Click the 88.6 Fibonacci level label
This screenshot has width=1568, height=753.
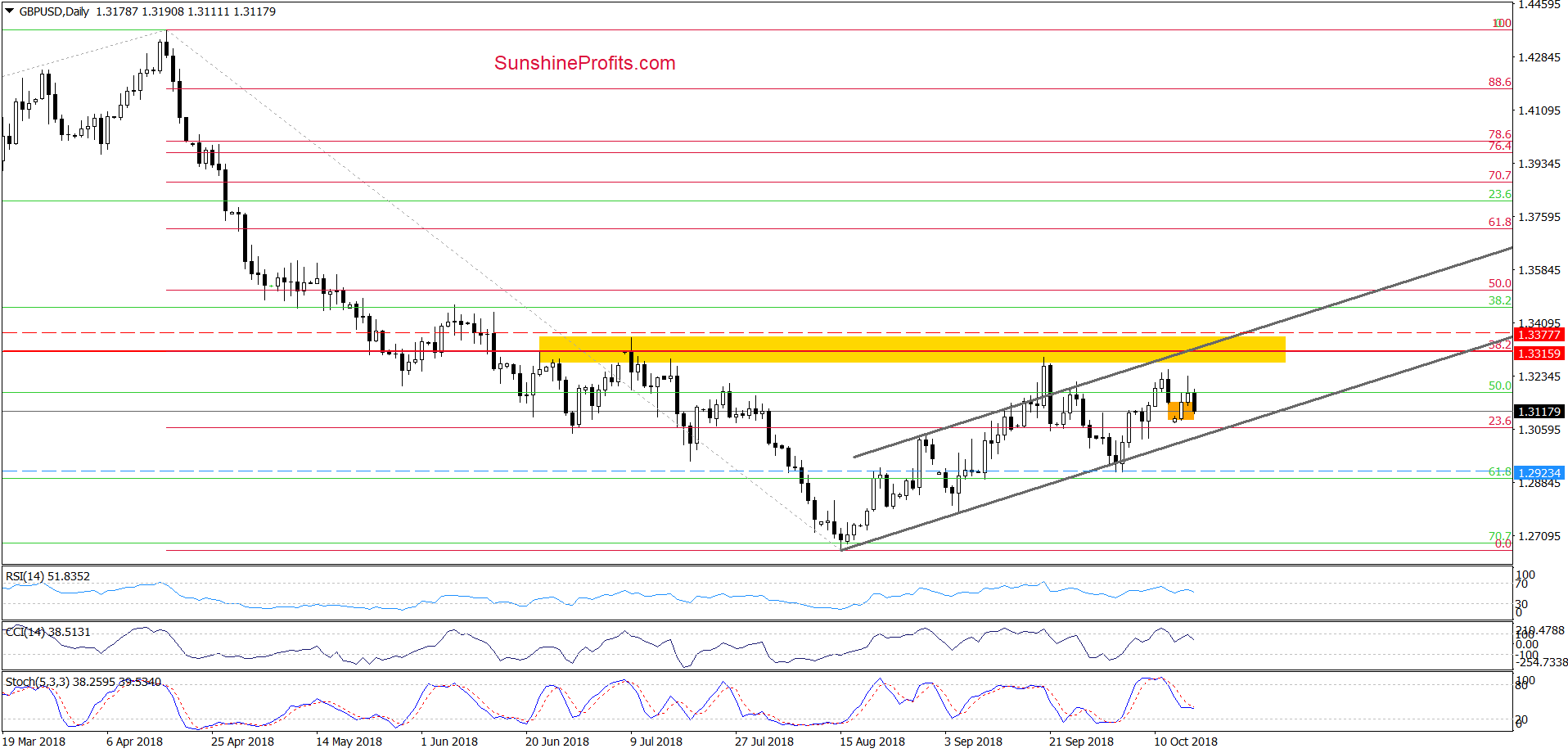point(1499,82)
